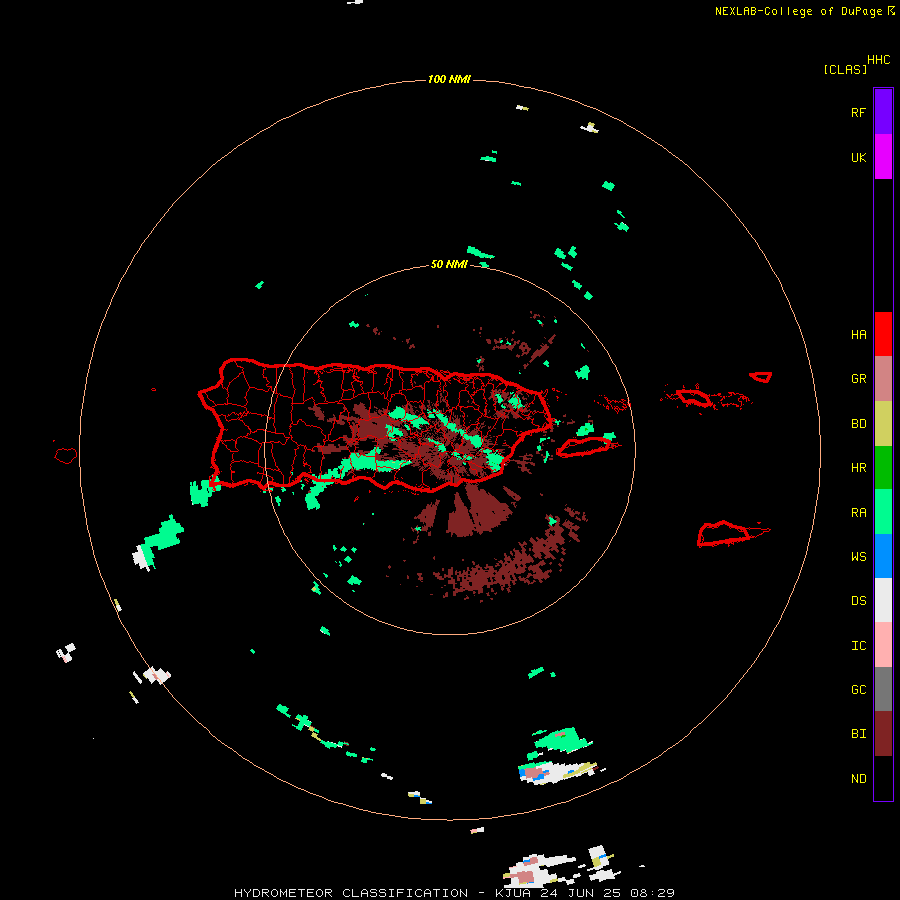Click the 08:29 timestamp
The width and height of the screenshot is (900, 900).
653,893
